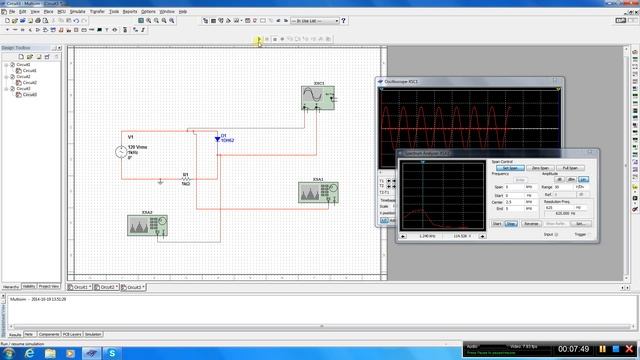
Task: Toggle Full Span in Span Control
Action: tap(570, 168)
